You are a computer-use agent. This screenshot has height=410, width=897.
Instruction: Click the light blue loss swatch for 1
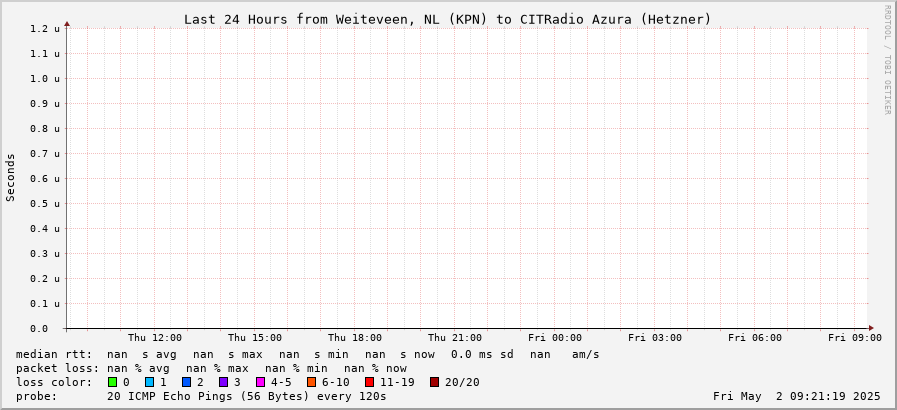click(149, 382)
